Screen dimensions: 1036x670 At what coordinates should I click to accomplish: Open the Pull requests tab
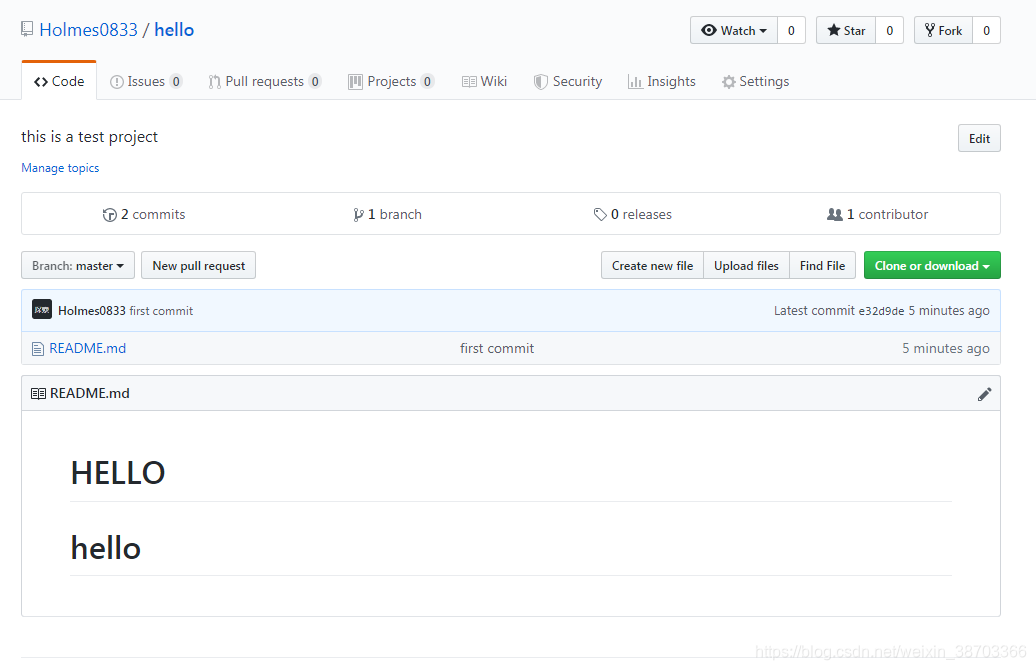coord(264,81)
